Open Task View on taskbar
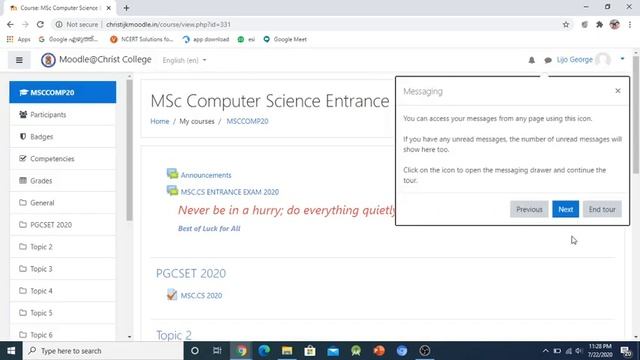640x360 pixels. (217, 351)
